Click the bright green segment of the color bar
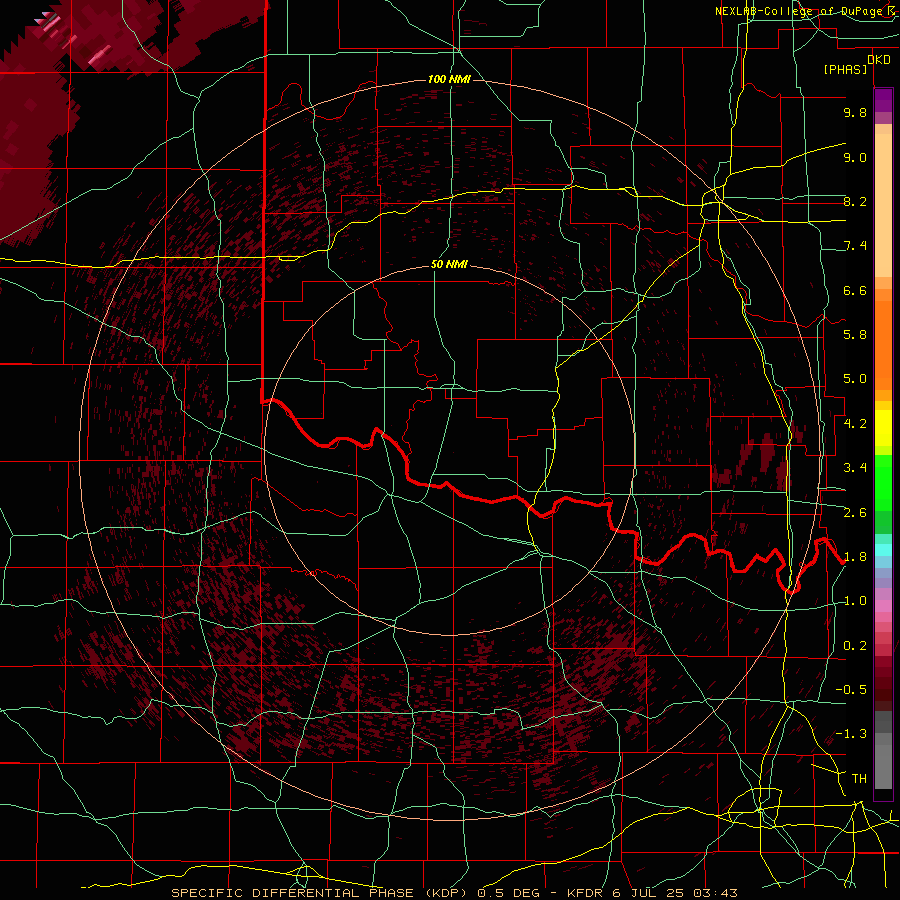The height and width of the screenshot is (900, 900). pos(883,481)
